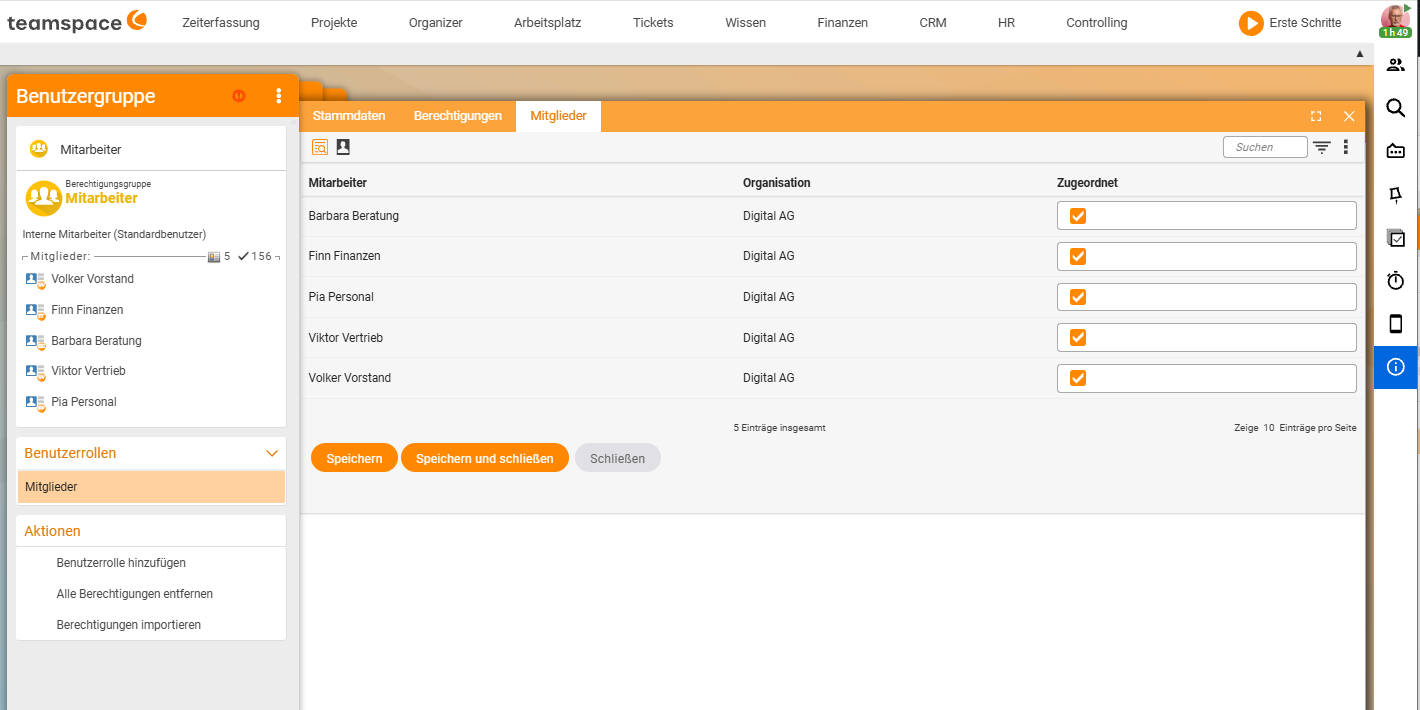Open the Projekte menu
The height and width of the screenshot is (710, 1420).
point(334,22)
